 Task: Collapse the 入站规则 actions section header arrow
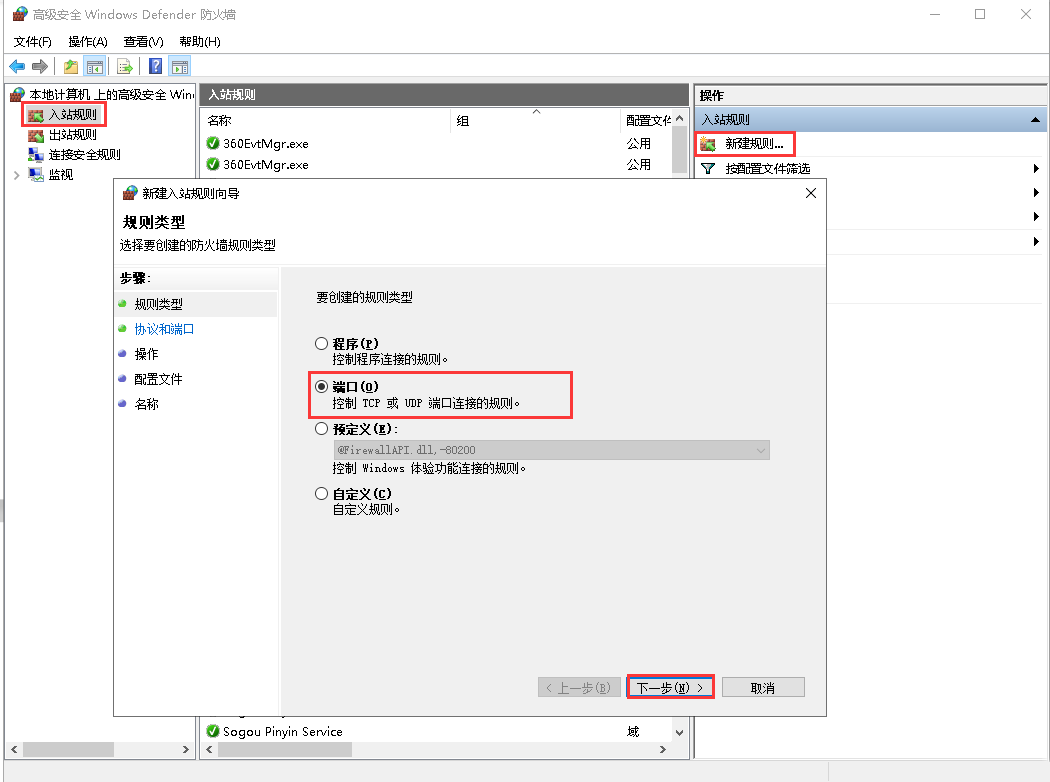[x=1035, y=120]
